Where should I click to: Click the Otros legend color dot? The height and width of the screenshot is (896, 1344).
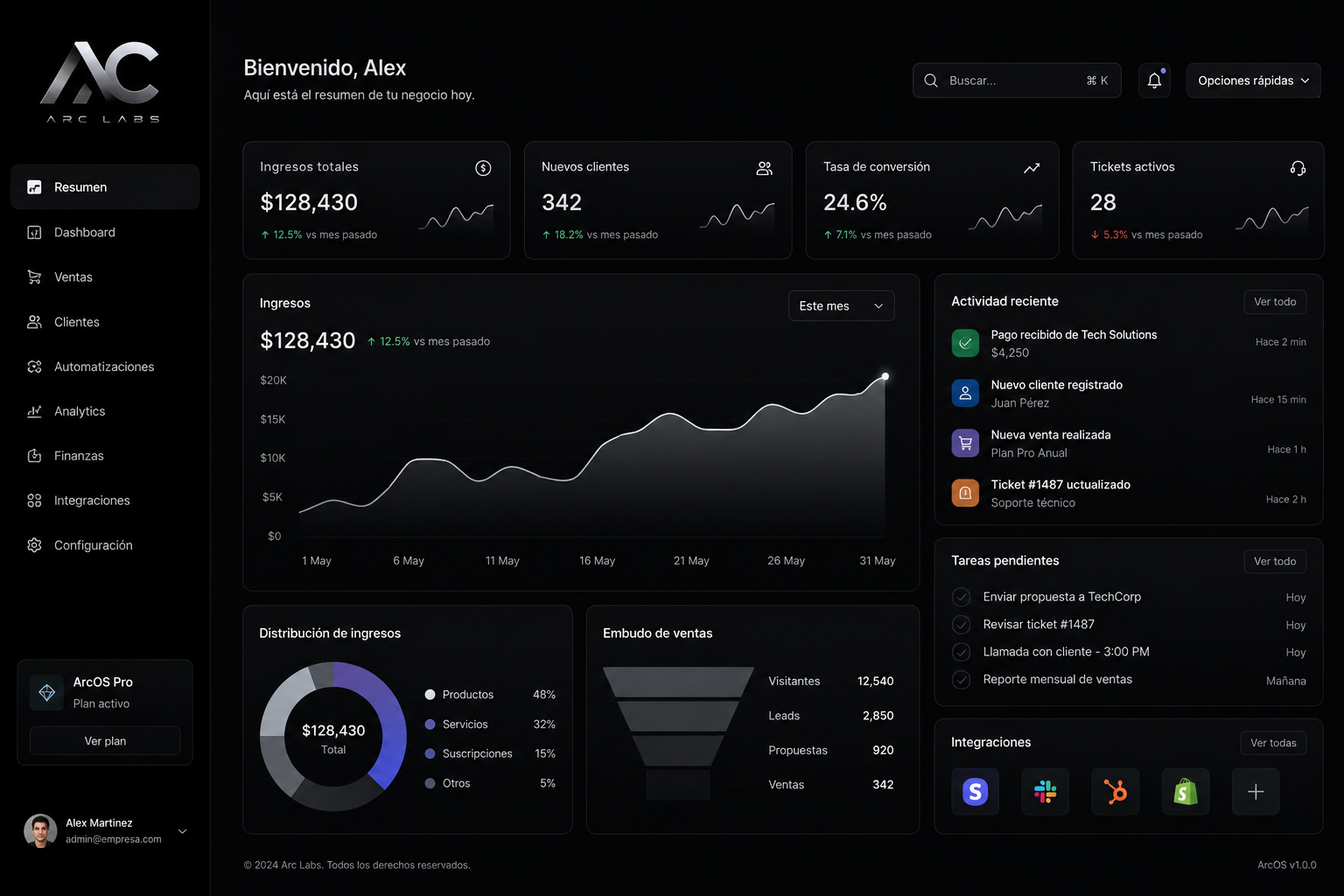(x=430, y=783)
